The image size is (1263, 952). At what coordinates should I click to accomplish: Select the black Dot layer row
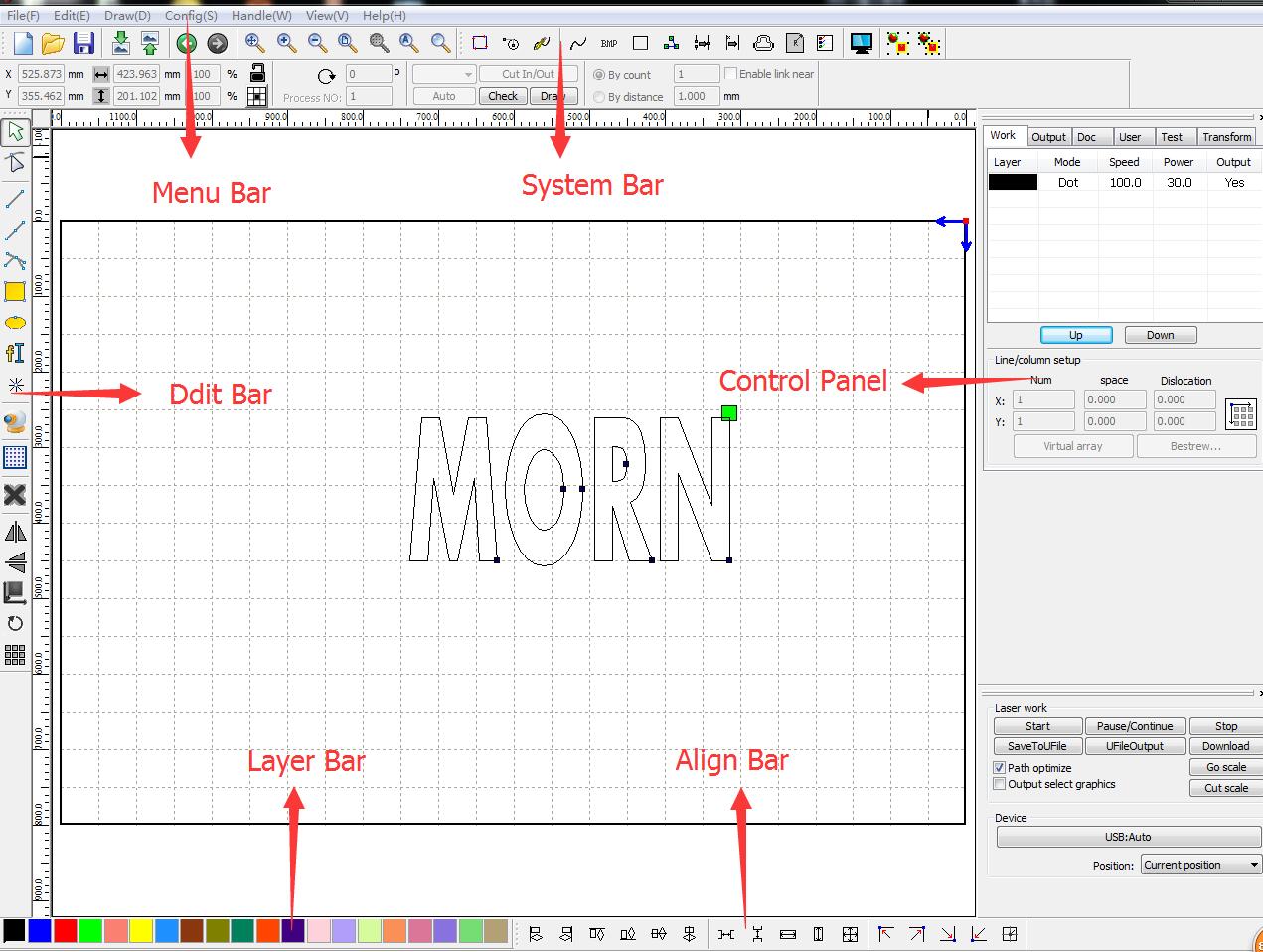coord(1124,183)
